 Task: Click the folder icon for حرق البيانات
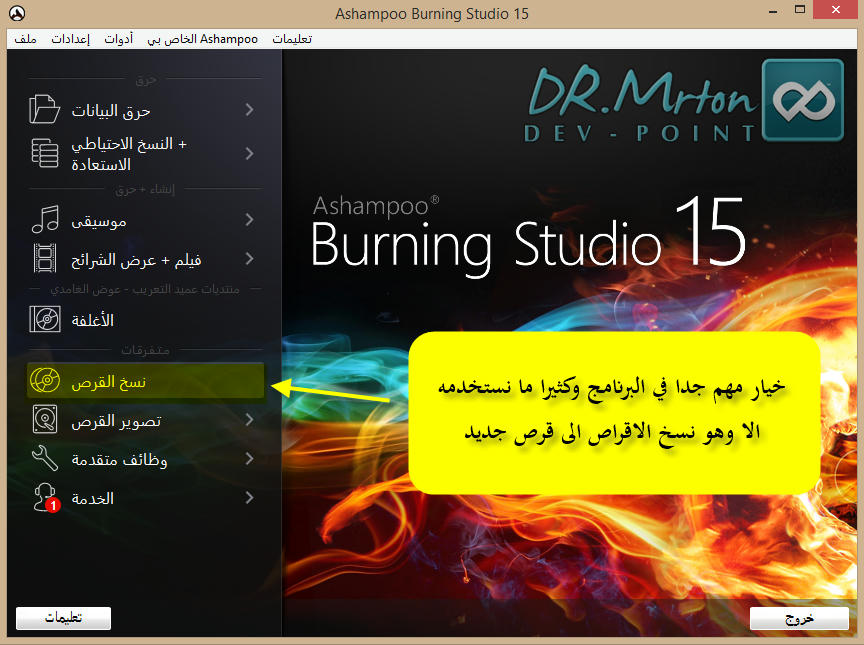[x=45, y=109]
